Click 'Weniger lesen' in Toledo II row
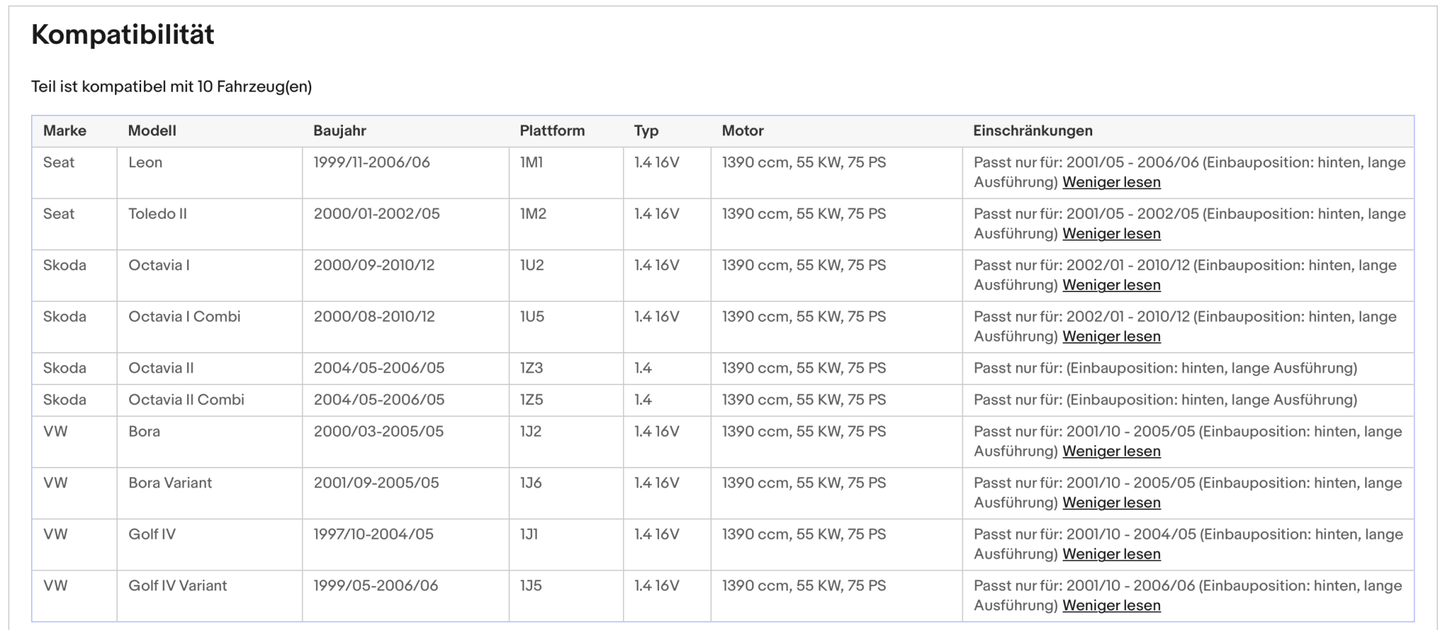This screenshot has width=1445, height=630. tap(1111, 234)
